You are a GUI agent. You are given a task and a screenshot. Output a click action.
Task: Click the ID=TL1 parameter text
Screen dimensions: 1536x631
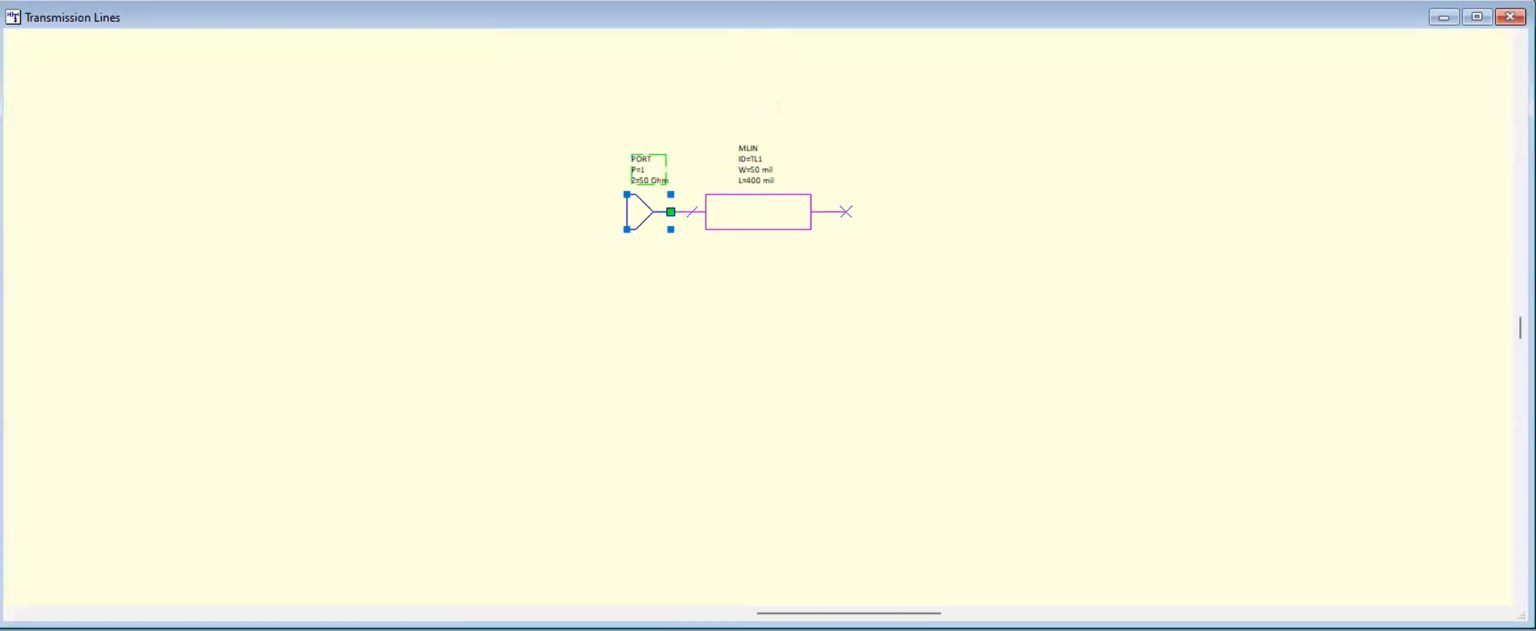[x=750, y=159]
